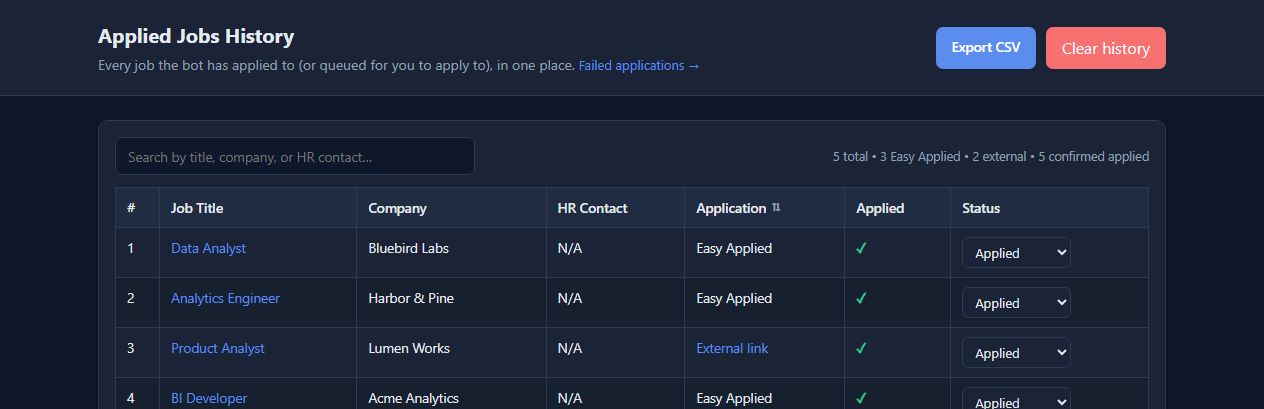
Task: Click the Application column header
Action: pos(765,208)
